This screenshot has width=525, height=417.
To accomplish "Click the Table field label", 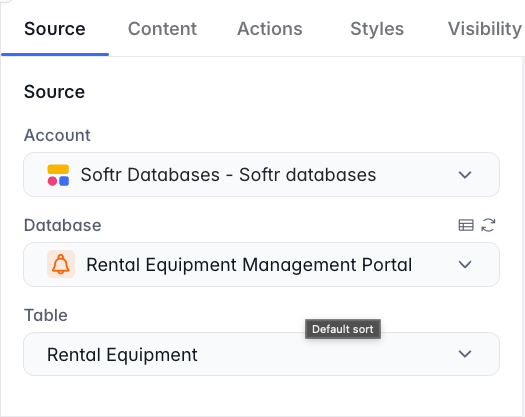I will click(x=46, y=315).
